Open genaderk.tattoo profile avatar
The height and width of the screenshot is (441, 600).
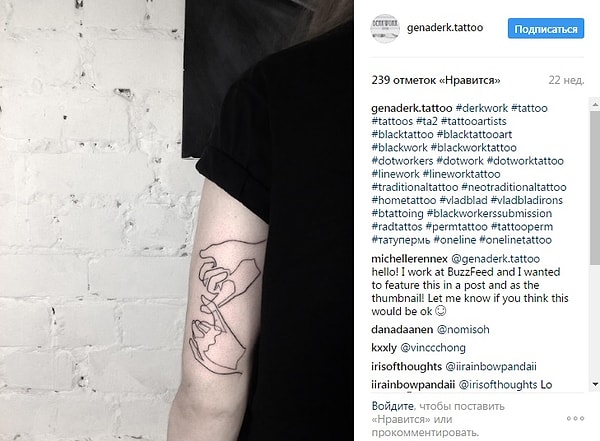tap(385, 28)
